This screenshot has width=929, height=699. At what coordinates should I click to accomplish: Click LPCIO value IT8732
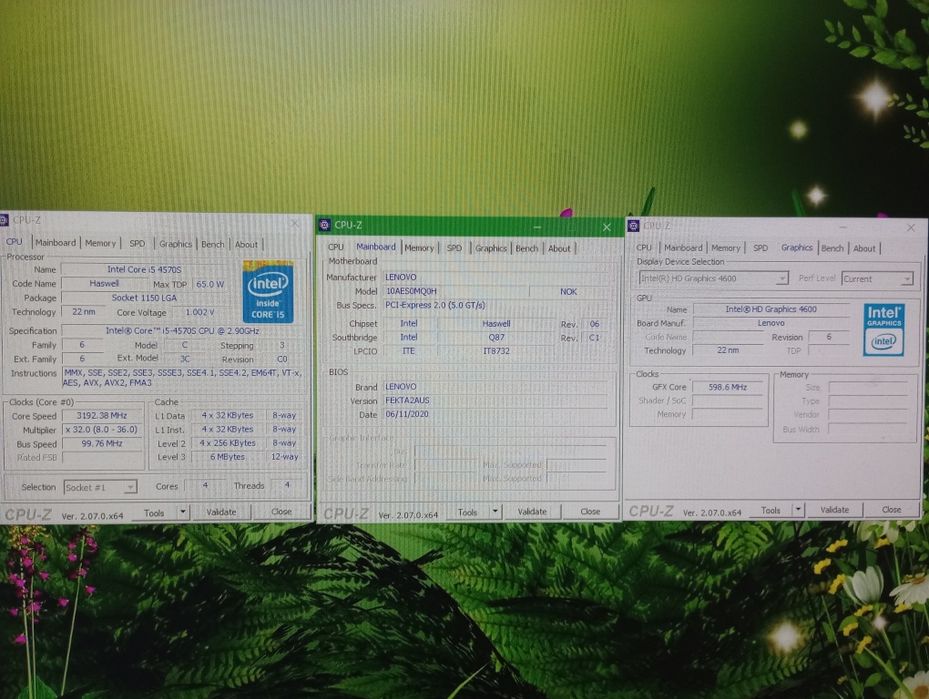(496, 351)
